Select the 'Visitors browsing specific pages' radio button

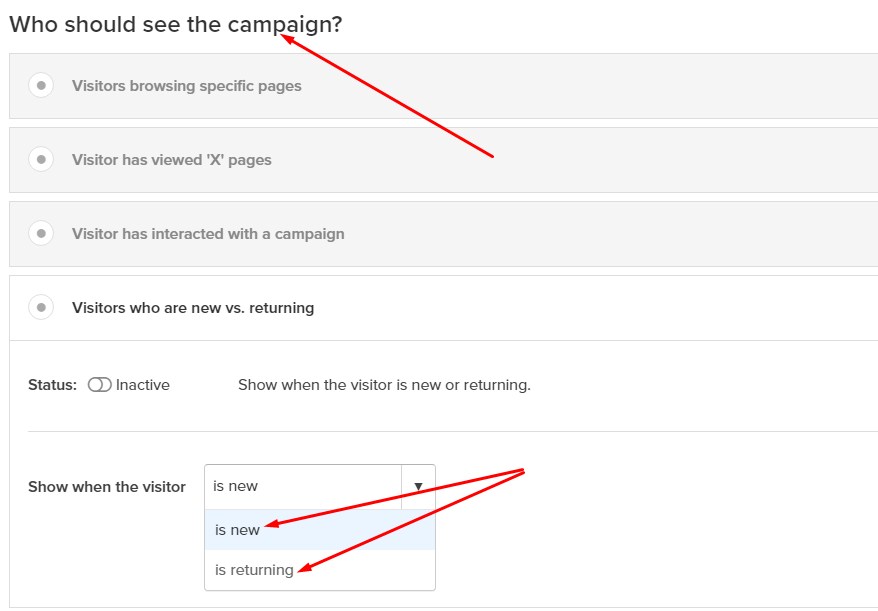41,86
